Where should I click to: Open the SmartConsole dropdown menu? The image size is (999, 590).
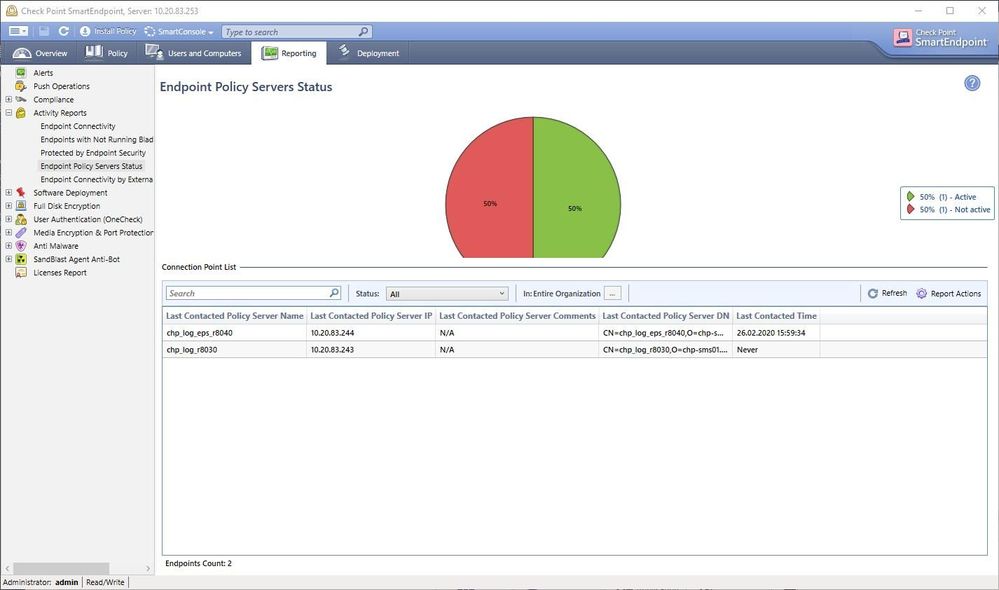pyautogui.click(x=179, y=32)
